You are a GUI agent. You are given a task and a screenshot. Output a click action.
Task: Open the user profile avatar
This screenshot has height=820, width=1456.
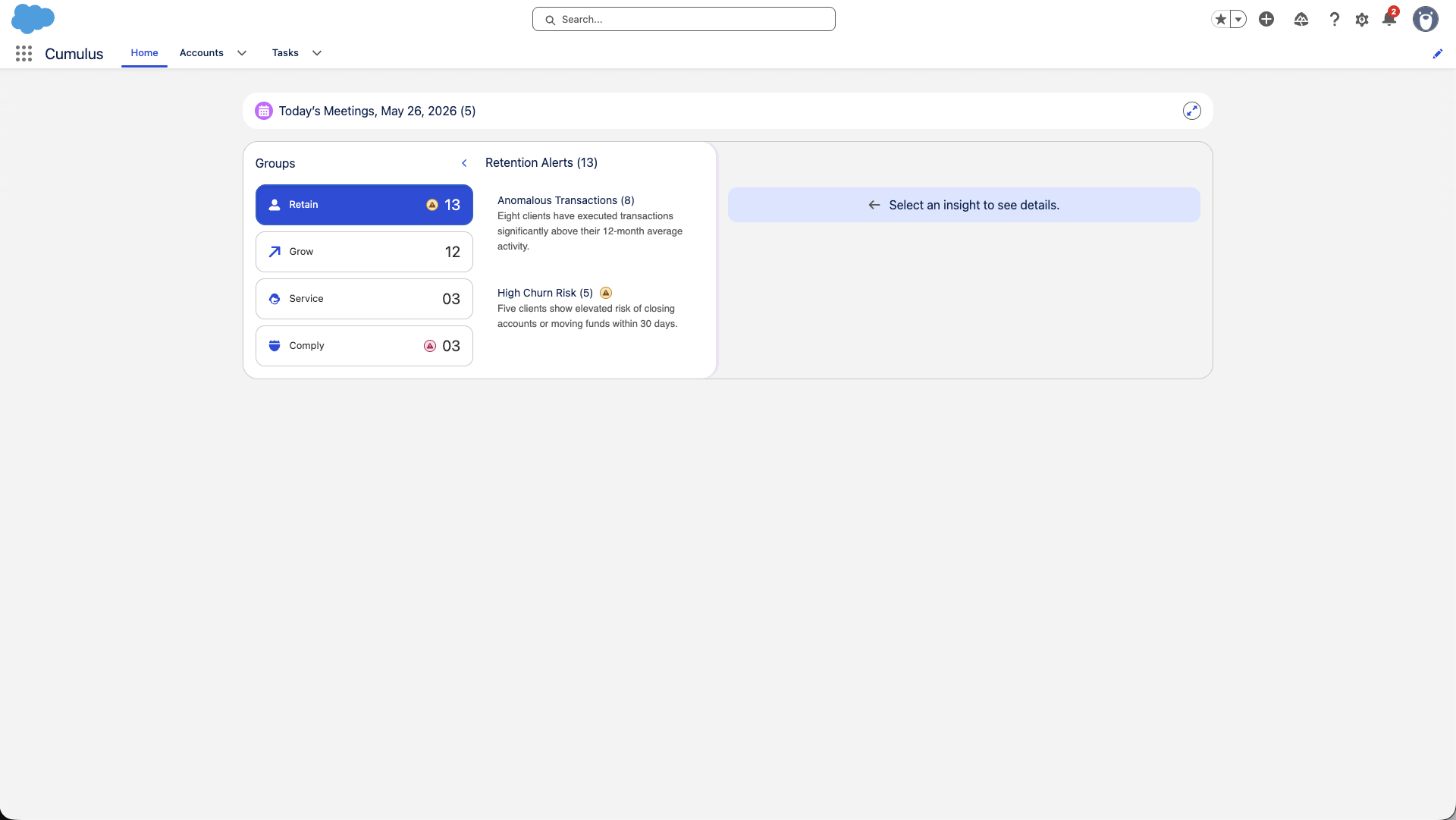coord(1426,19)
